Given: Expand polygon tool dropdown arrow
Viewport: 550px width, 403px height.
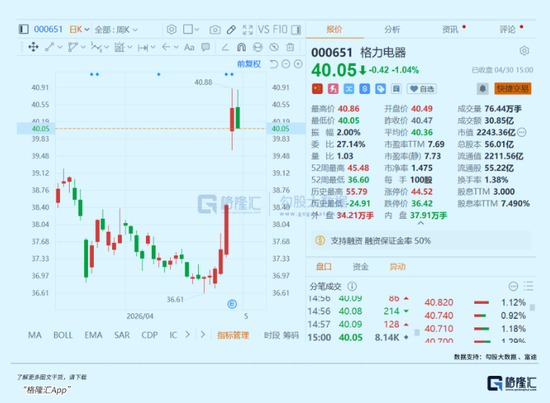Looking at the screenshot, I should tap(83, 47).
